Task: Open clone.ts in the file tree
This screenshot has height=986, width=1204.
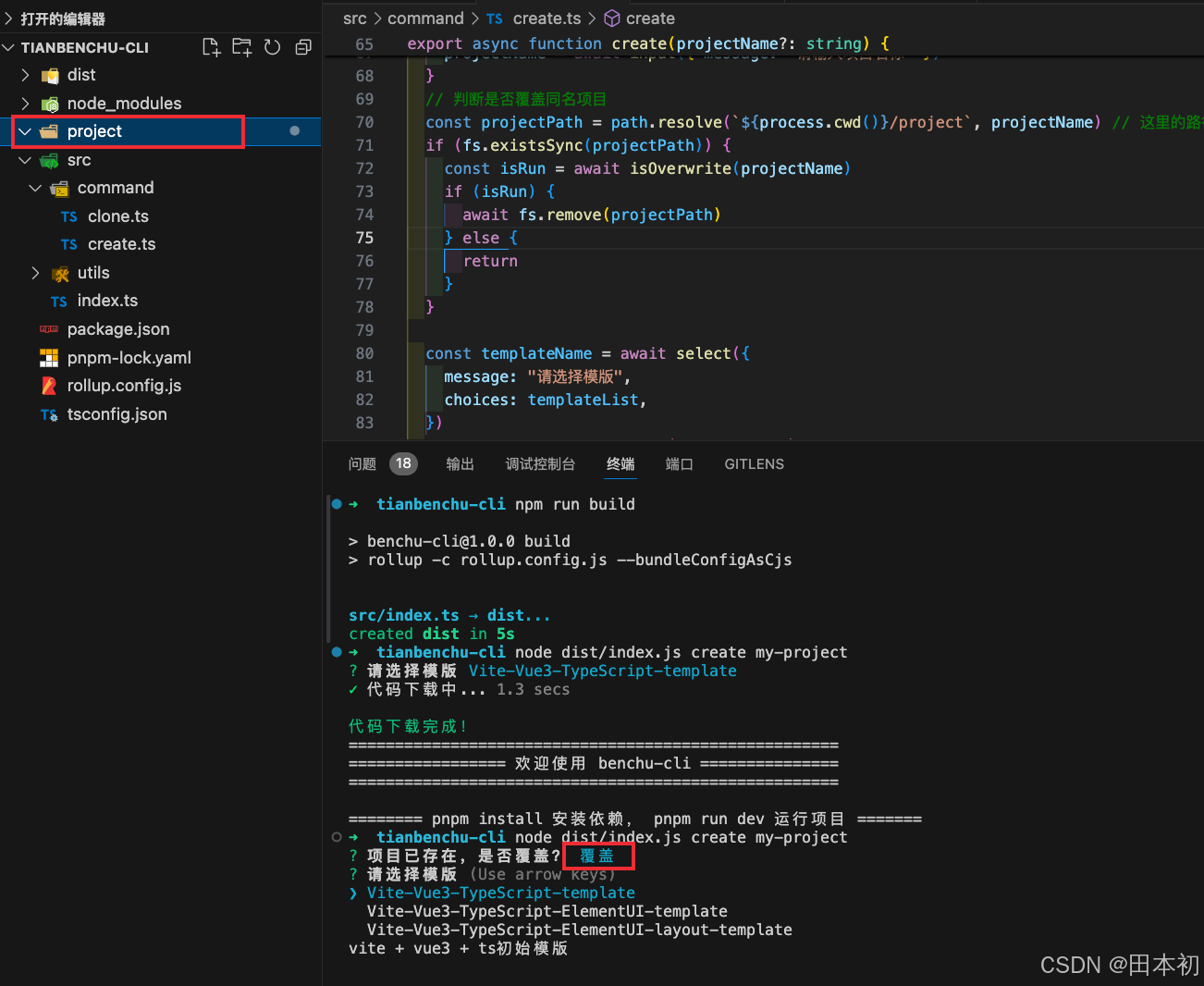Action: [118, 216]
